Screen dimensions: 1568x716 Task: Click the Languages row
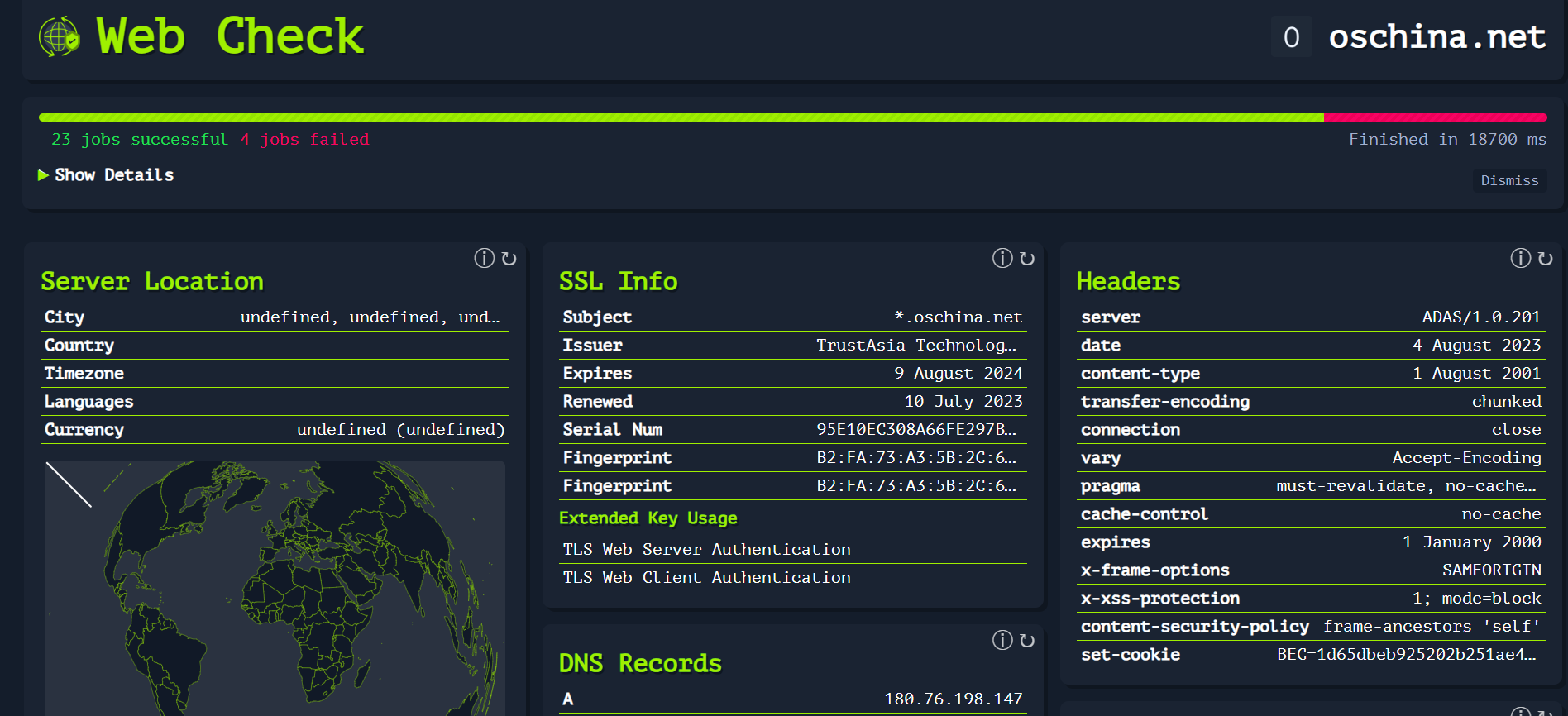click(275, 402)
